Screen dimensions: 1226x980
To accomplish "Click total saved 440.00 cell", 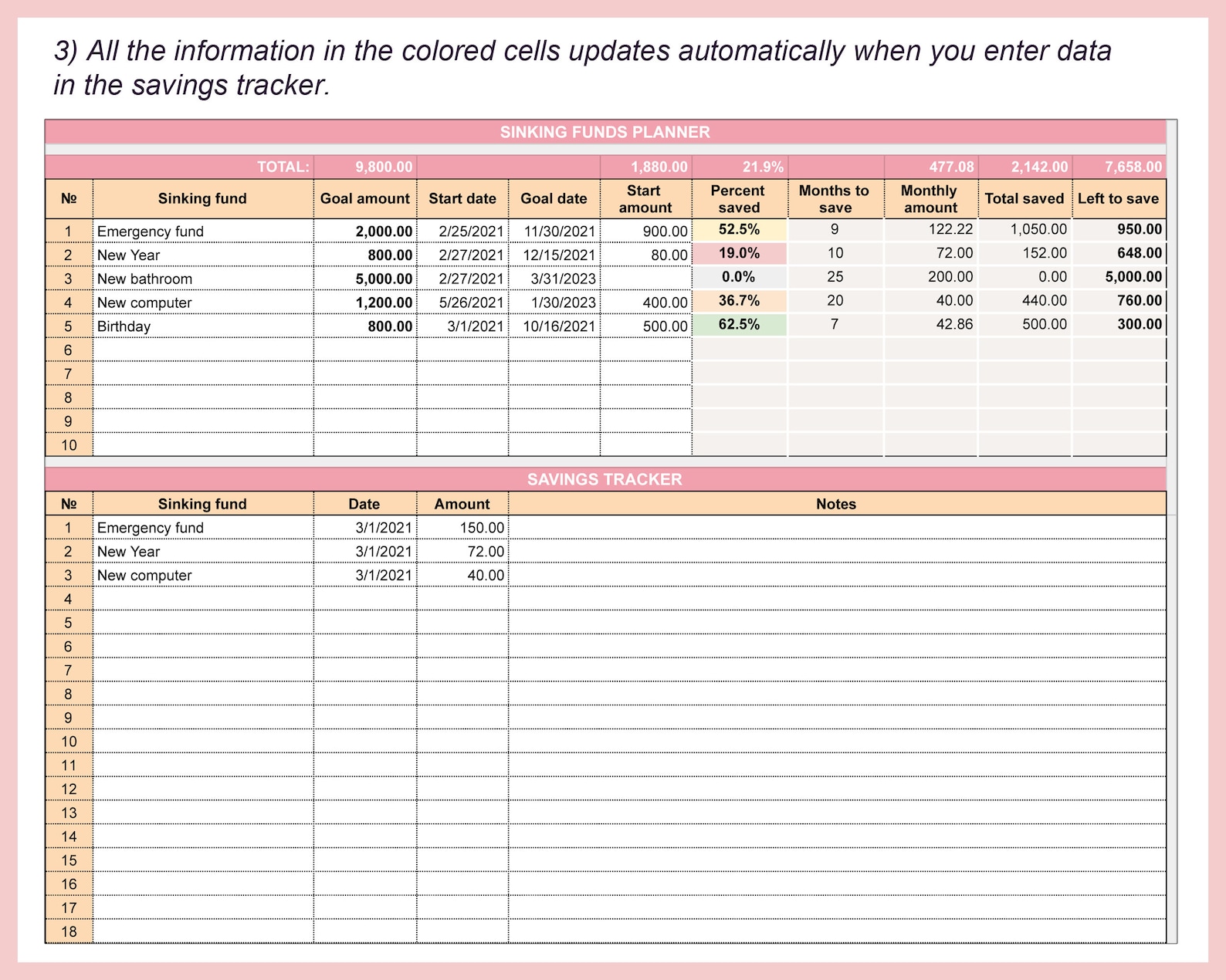I will tap(1025, 300).
